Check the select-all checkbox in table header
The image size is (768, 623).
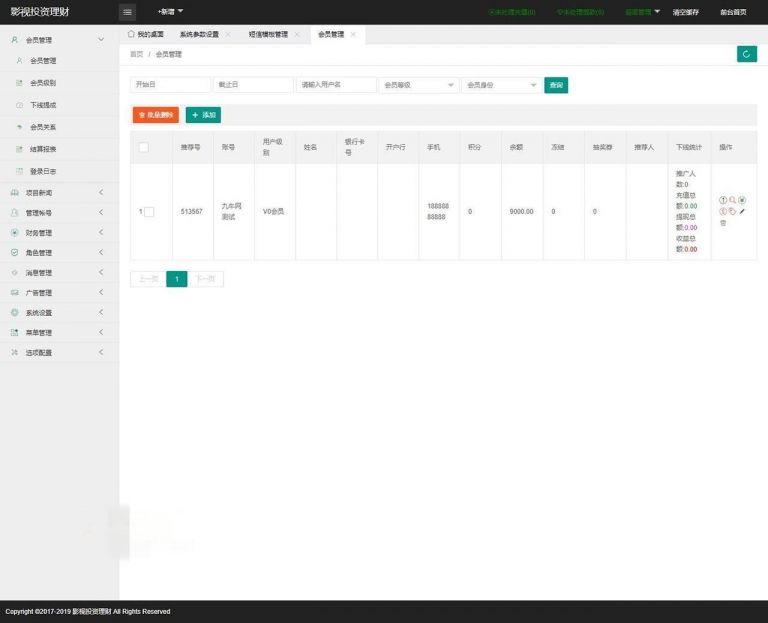pos(144,147)
